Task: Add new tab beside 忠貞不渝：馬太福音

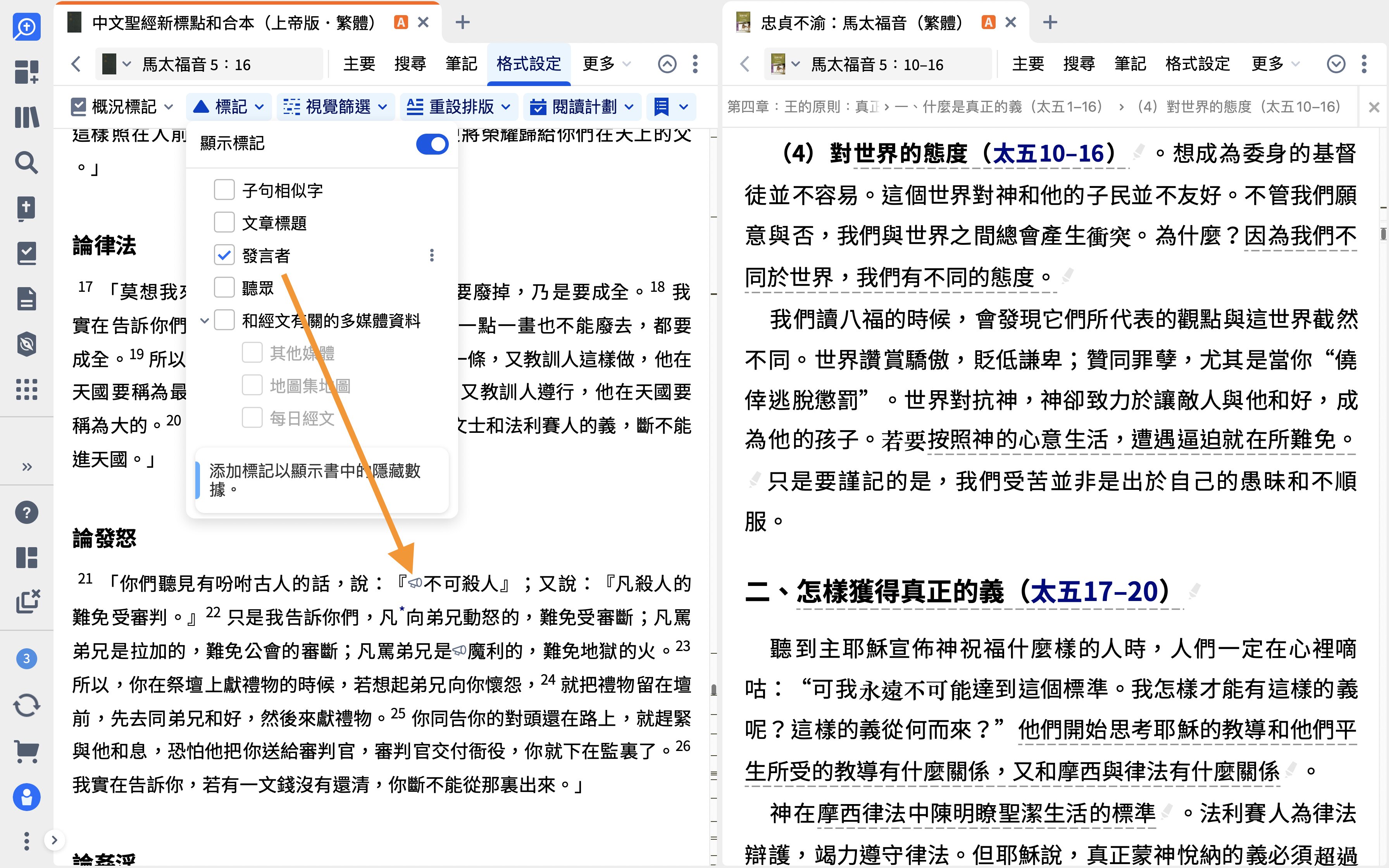Action: click(1050, 22)
